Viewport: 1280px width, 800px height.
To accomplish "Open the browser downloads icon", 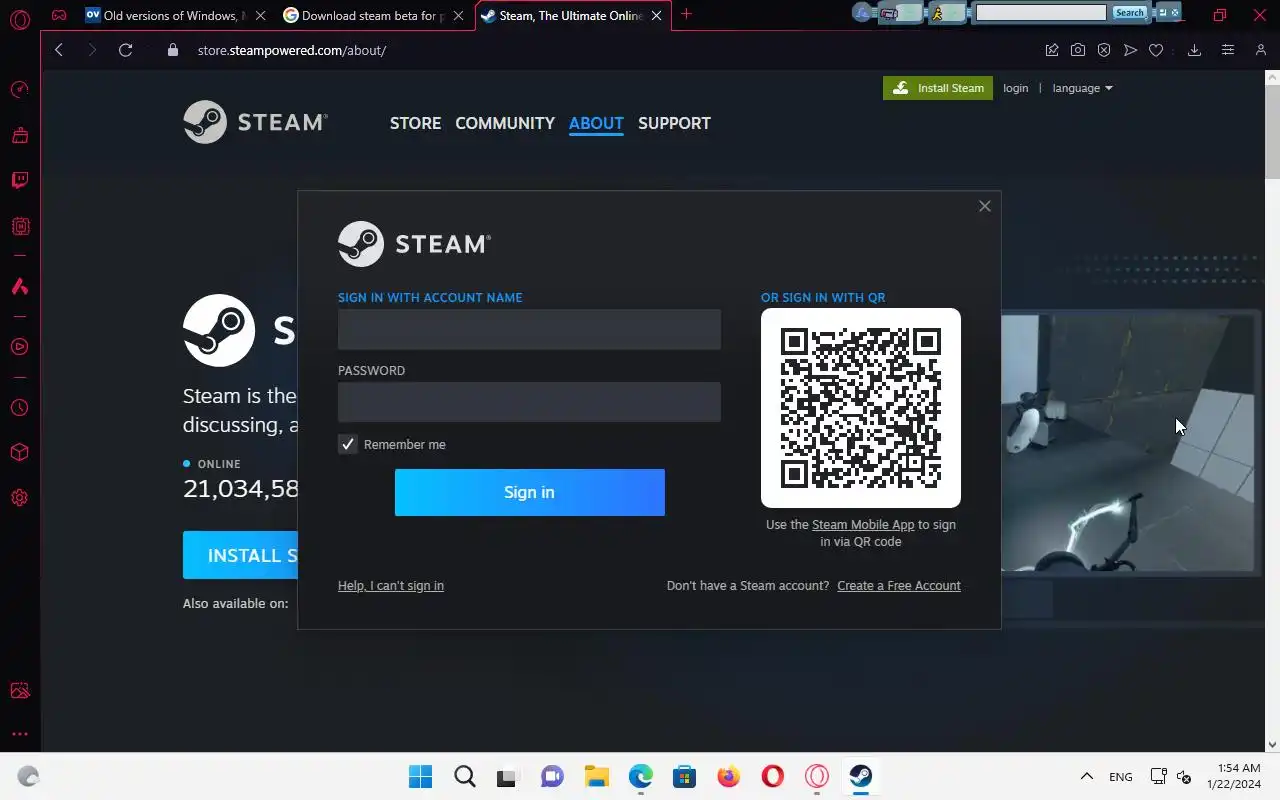I will point(1194,50).
